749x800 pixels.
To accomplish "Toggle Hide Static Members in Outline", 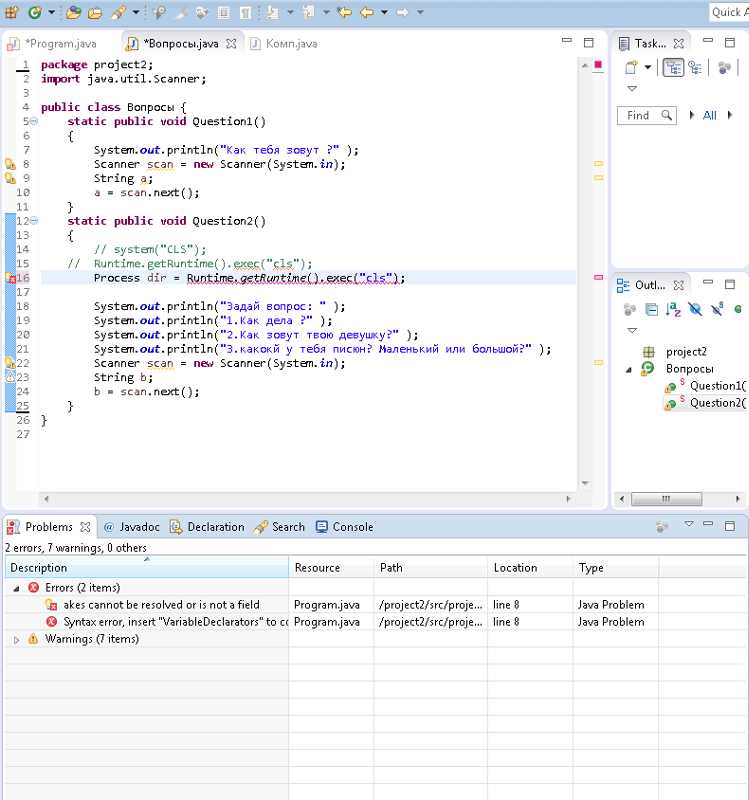I will coord(717,310).
